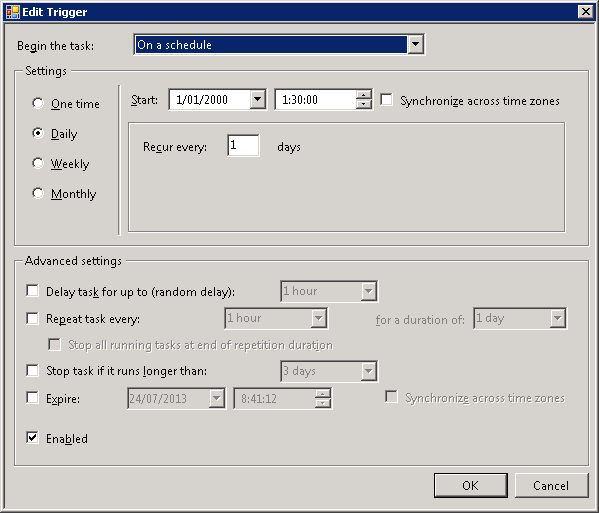
Task: Click the Recur every days input box
Action: 243,145
